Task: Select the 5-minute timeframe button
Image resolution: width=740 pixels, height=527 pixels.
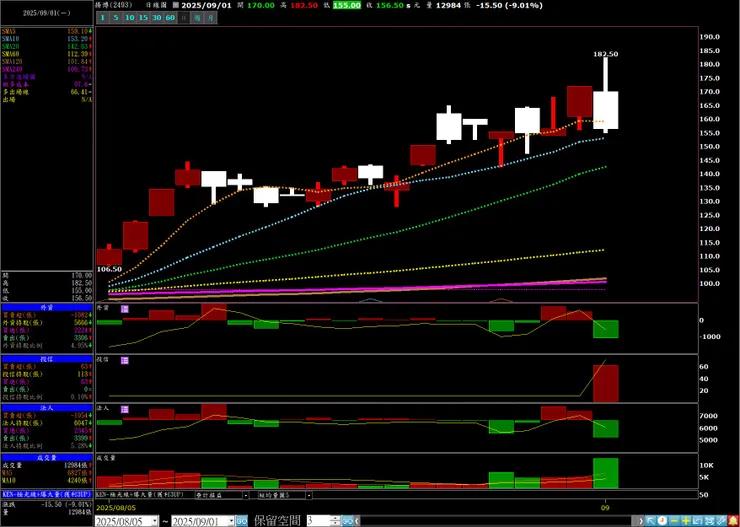Action: tap(115, 18)
